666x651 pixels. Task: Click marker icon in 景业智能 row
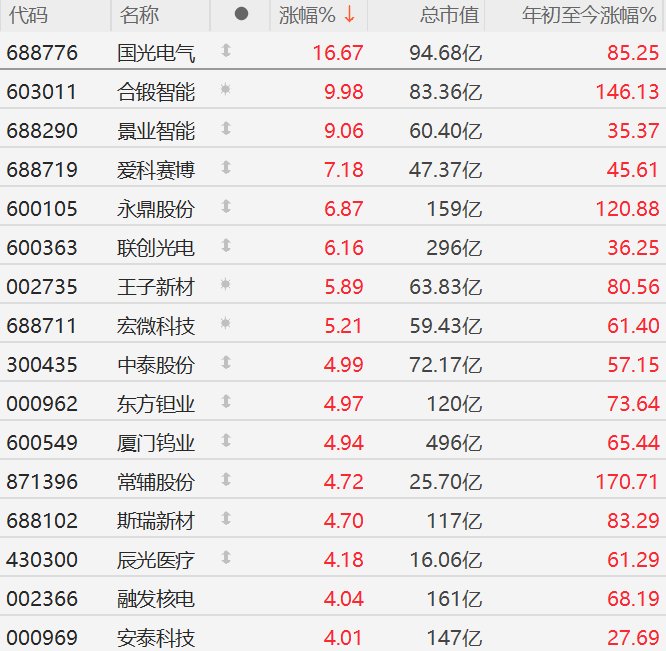tap(226, 128)
